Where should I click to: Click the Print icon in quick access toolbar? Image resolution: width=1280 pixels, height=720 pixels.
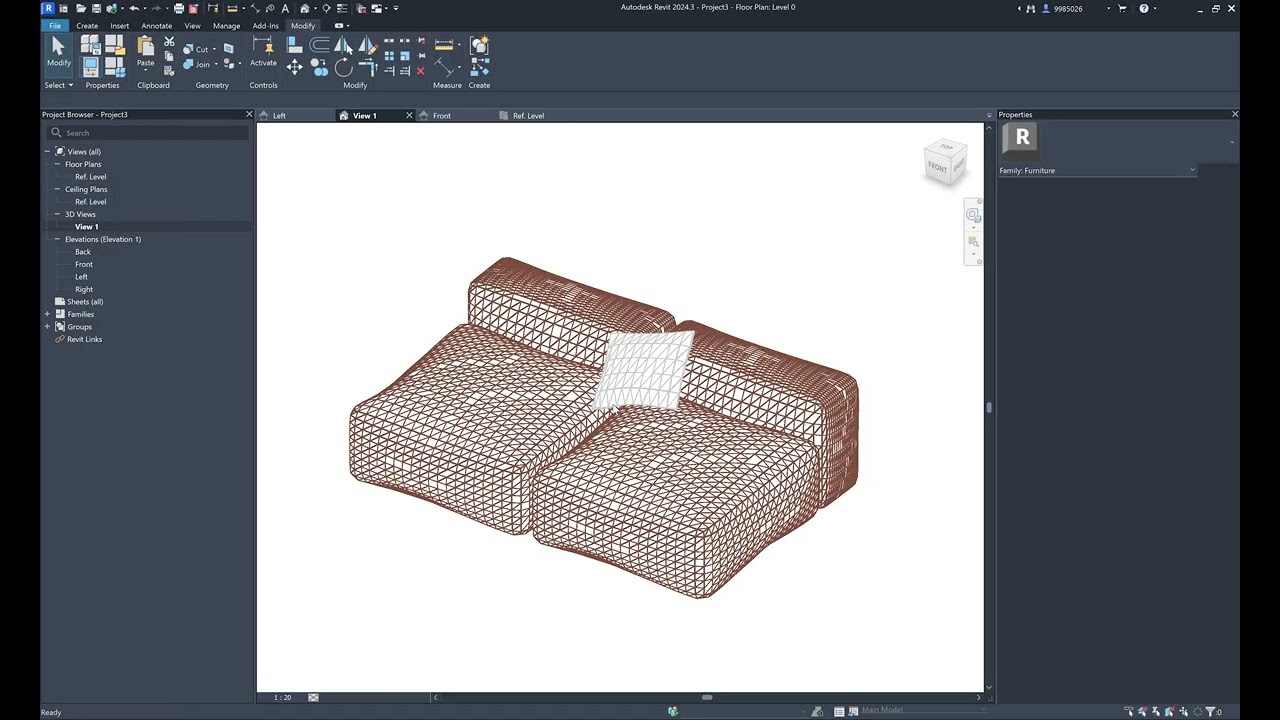pyautogui.click(x=178, y=8)
